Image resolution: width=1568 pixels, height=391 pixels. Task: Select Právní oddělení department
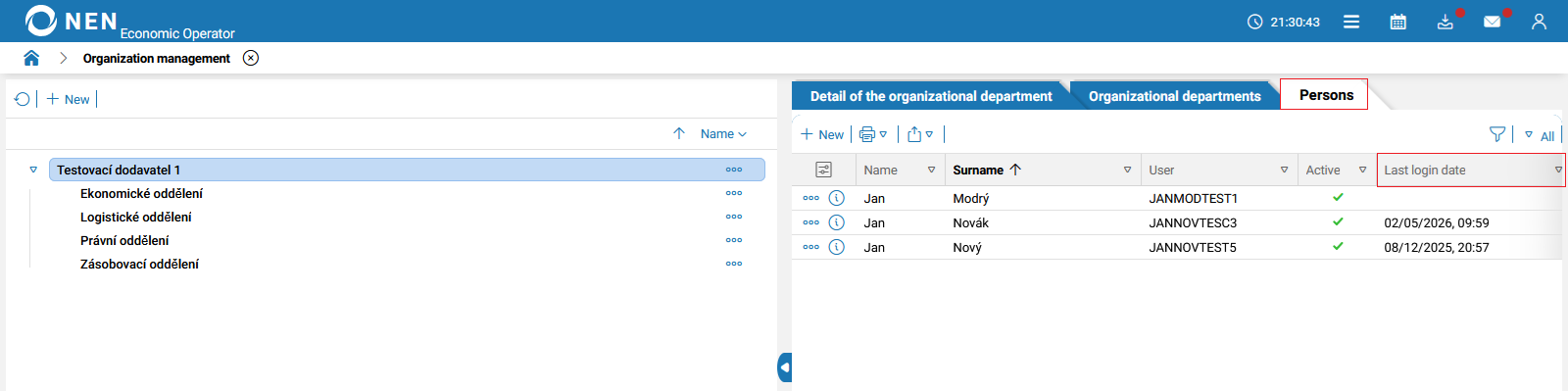(x=124, y=240)
